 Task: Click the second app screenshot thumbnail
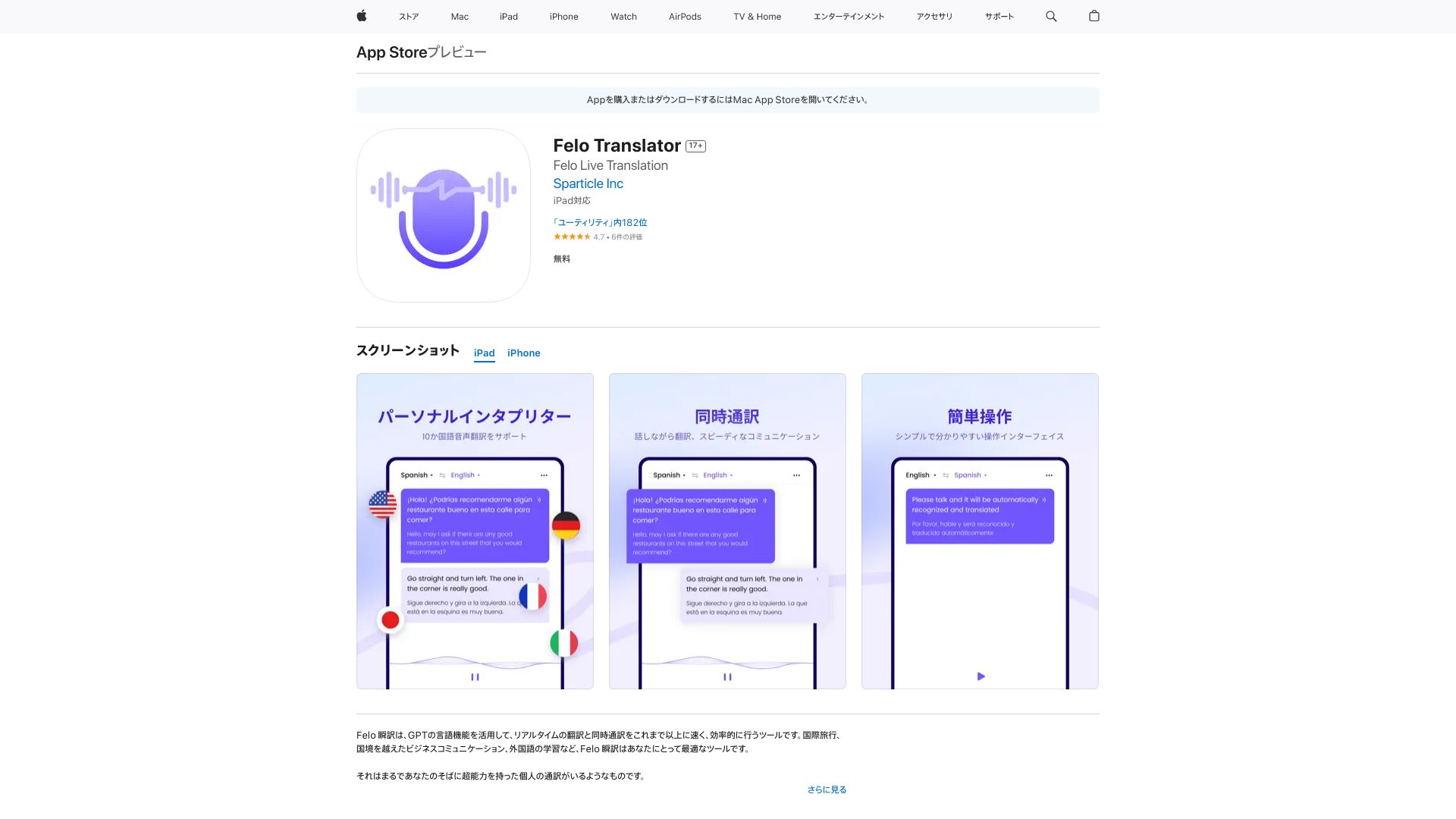[727, 531]
